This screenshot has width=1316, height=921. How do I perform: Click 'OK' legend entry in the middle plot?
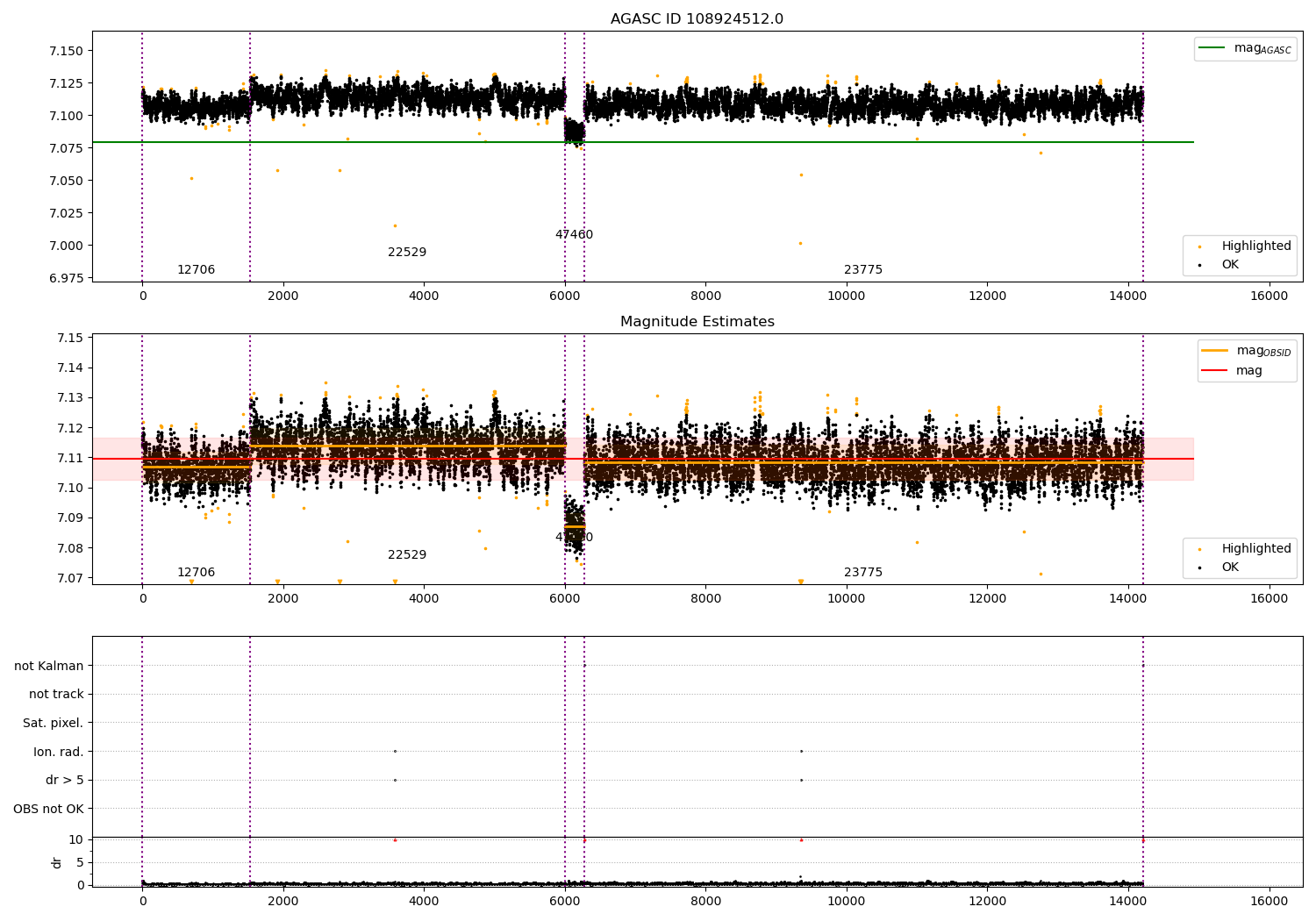tap(1219, 567)
